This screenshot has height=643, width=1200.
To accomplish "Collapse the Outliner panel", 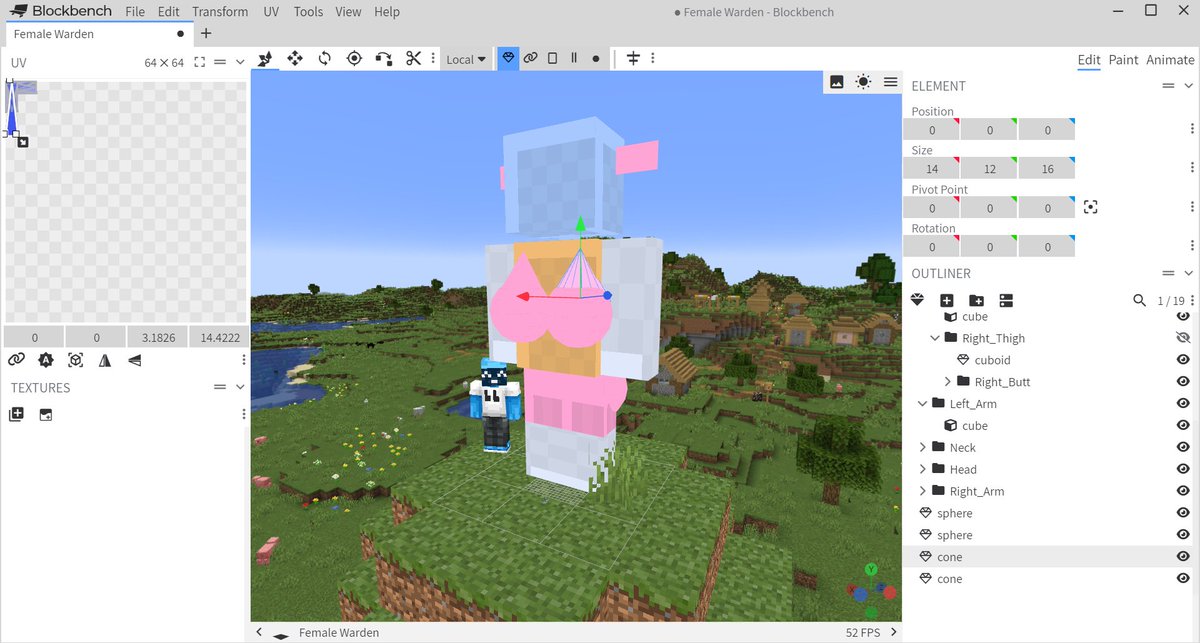I will click(x=1188, y=273).
